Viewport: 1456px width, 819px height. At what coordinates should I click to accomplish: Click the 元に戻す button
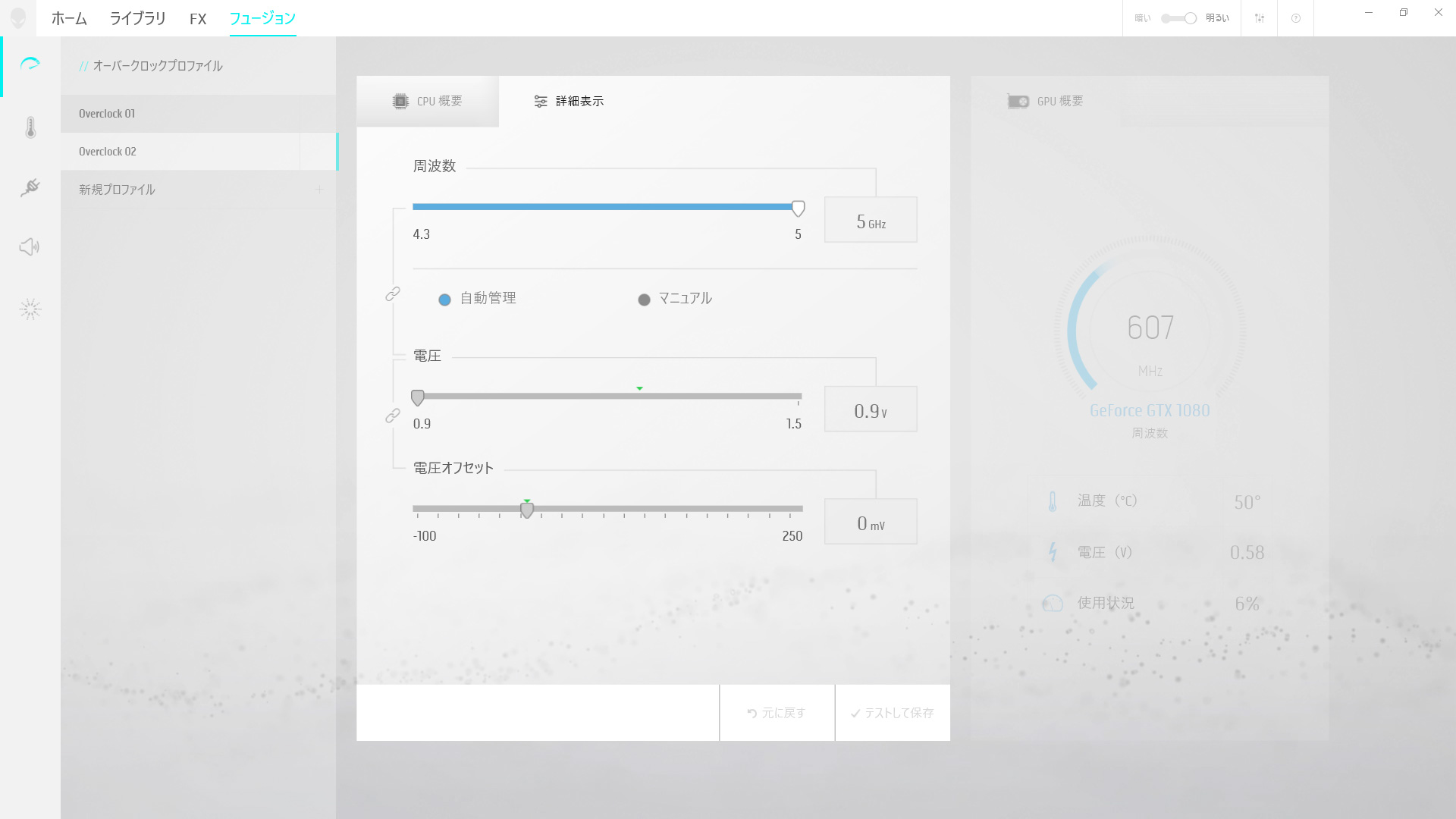click(777, 713)
